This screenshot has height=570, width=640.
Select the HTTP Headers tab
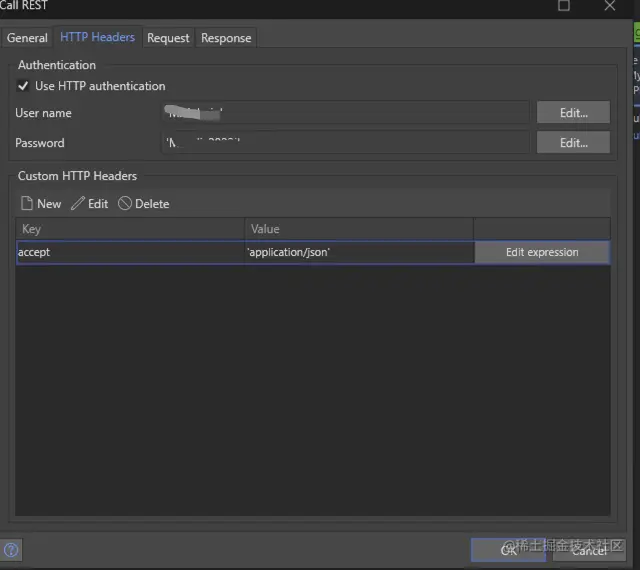[98, 37]
